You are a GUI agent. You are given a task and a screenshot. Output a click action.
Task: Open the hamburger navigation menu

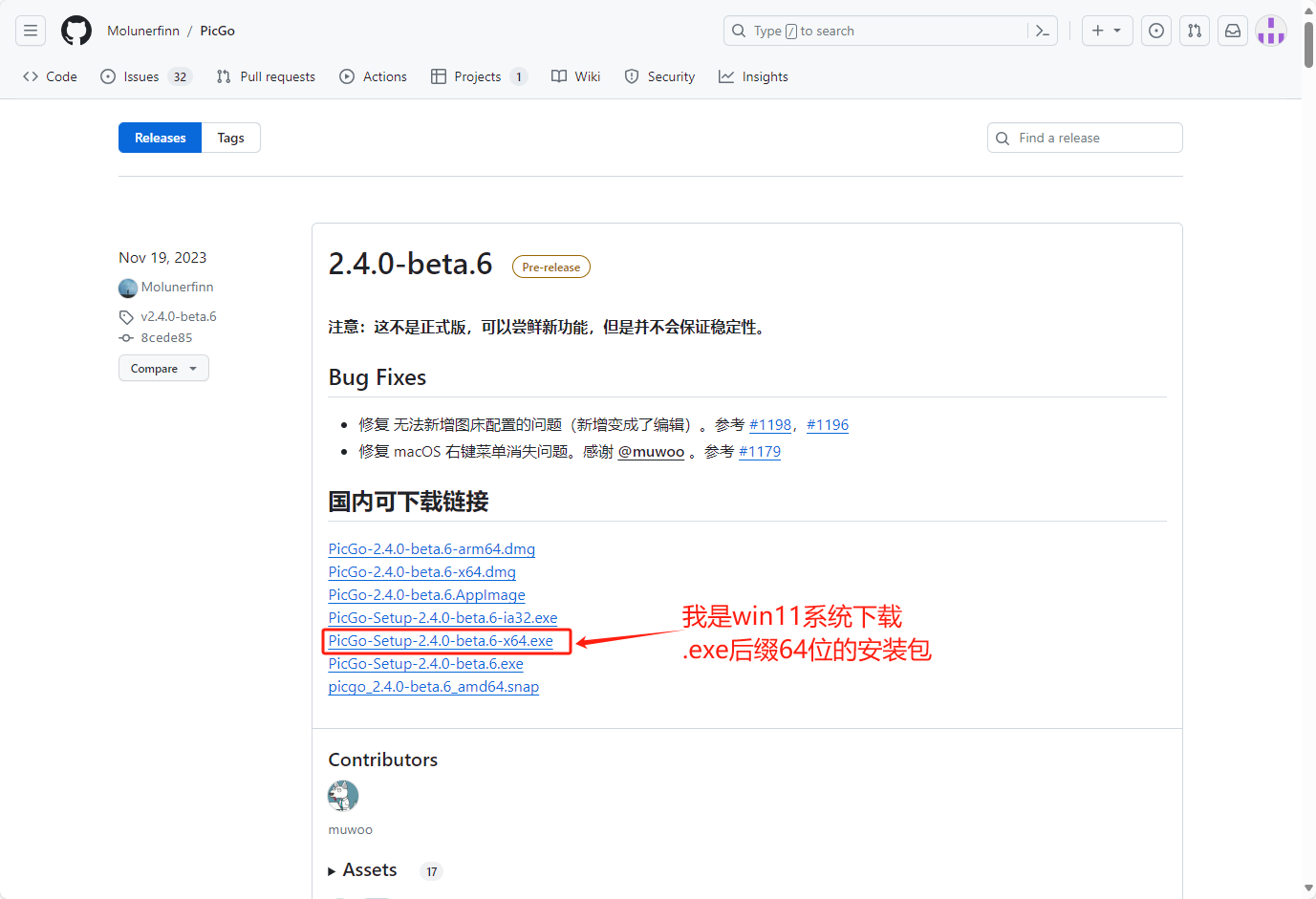click(31, 31)
